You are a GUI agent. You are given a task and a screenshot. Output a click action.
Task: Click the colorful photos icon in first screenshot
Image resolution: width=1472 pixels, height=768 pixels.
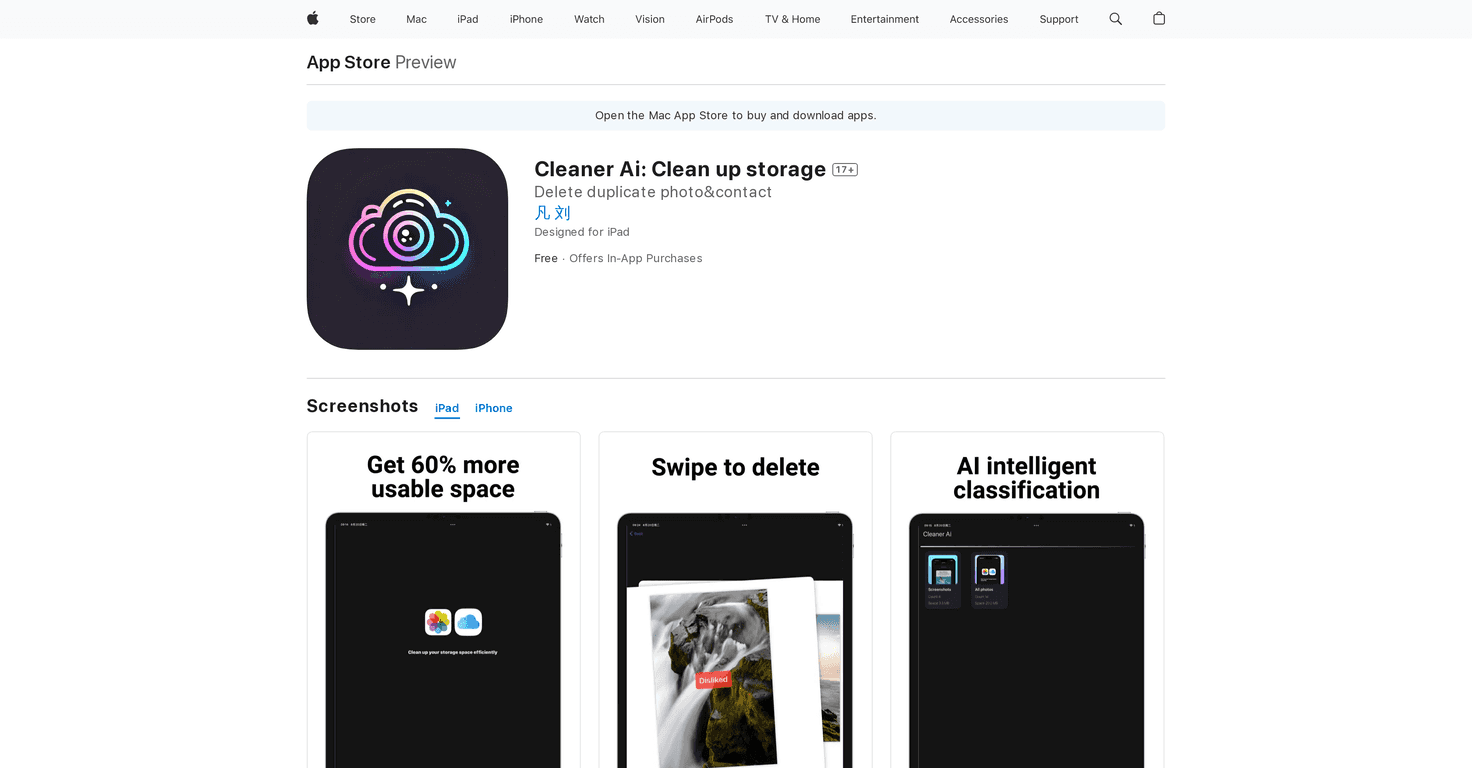(x=437, y=621)
